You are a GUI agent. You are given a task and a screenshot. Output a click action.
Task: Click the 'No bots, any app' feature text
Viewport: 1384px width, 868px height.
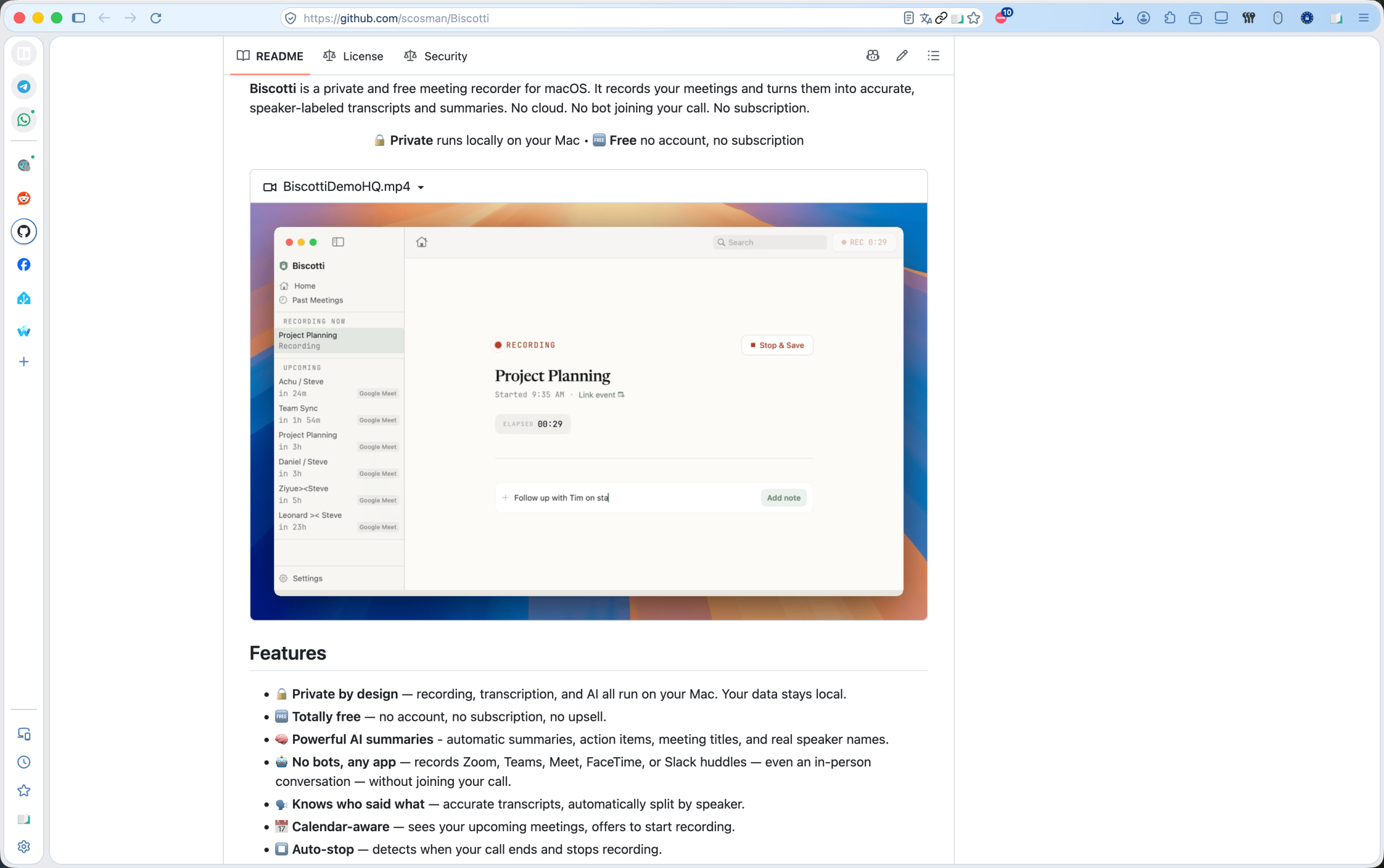click(343, 763)
